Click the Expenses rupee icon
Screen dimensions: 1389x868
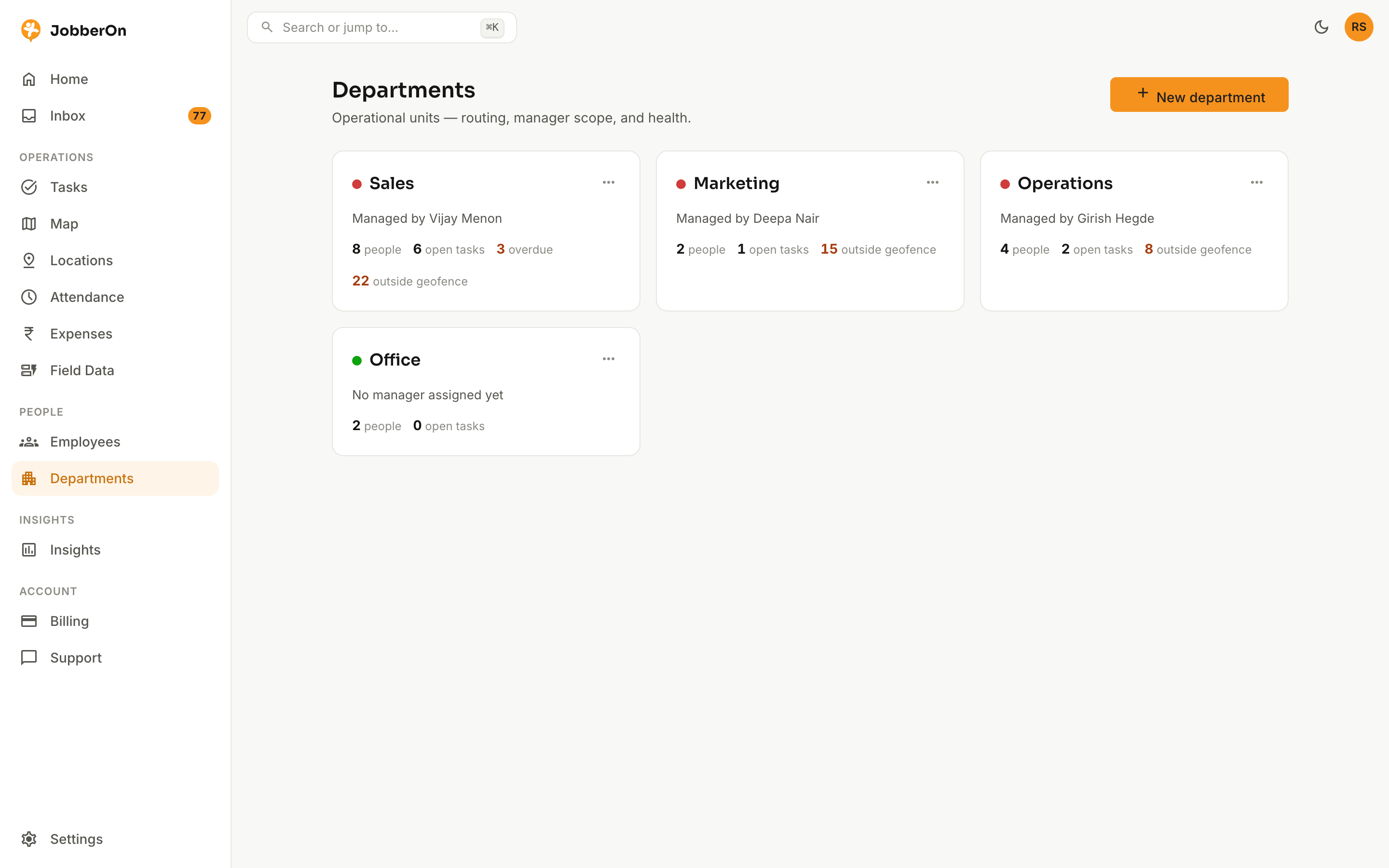tap(29, 334)
